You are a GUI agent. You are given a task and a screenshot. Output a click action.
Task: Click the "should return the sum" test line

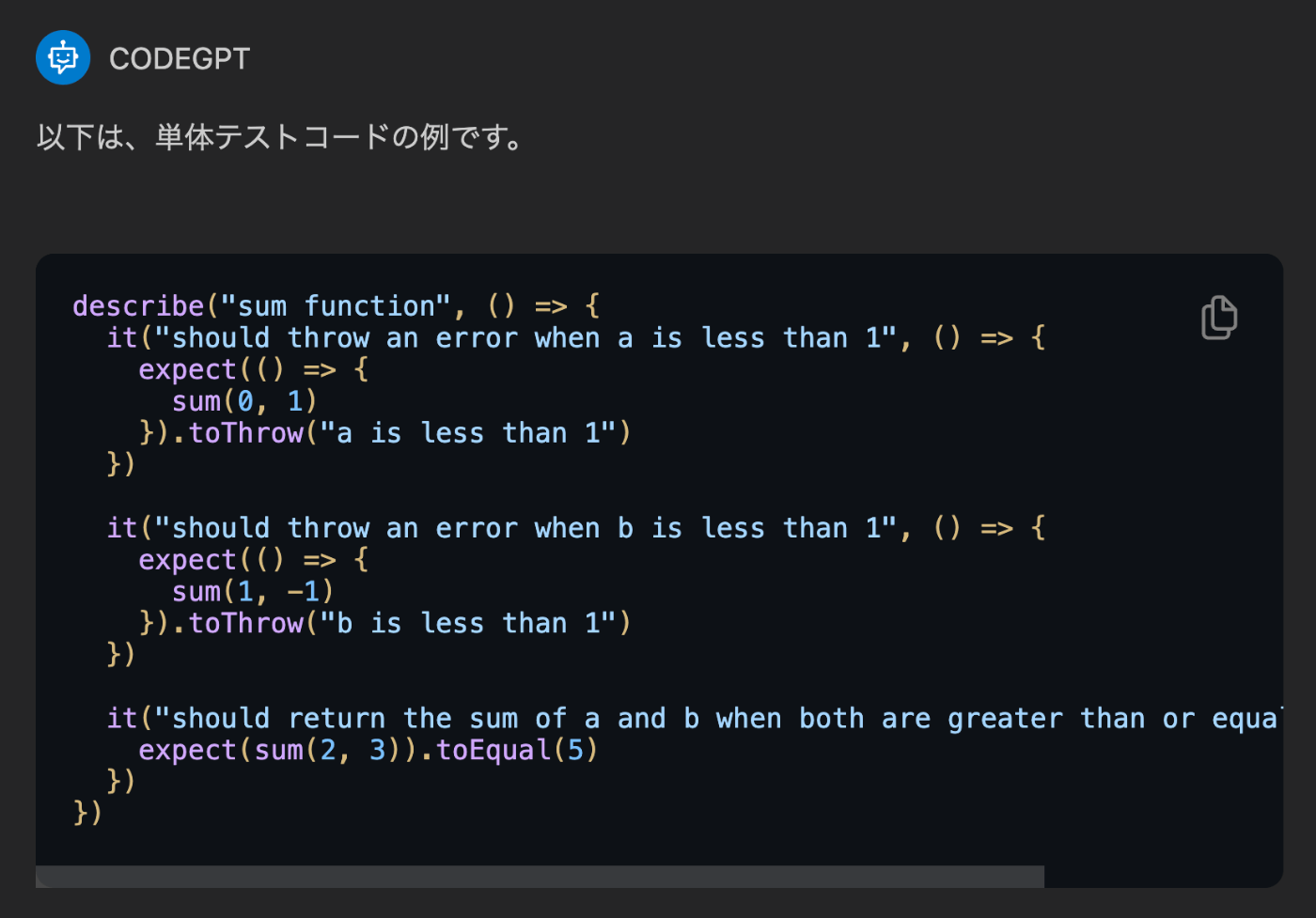coord(695,718)
